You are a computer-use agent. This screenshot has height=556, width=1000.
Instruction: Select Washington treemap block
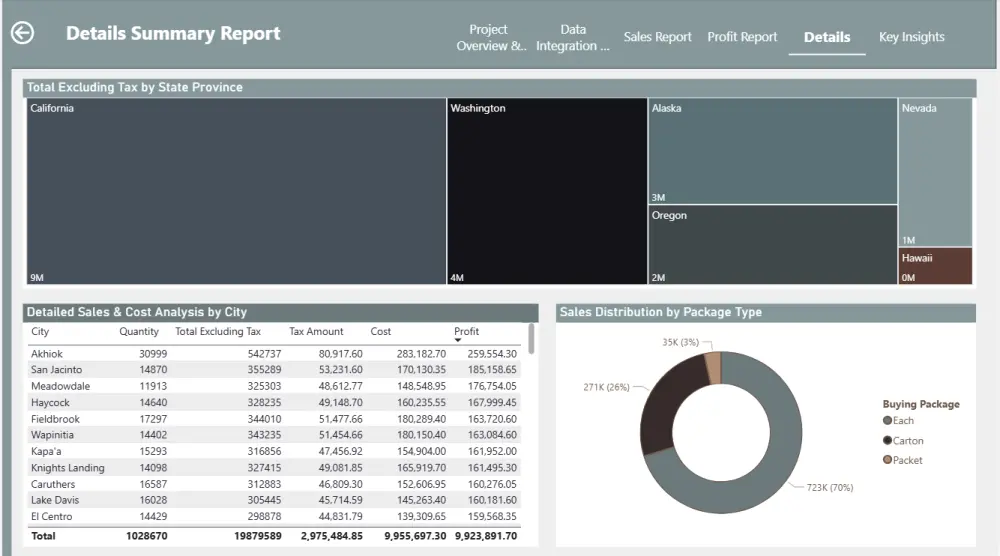tap(547, 191)
